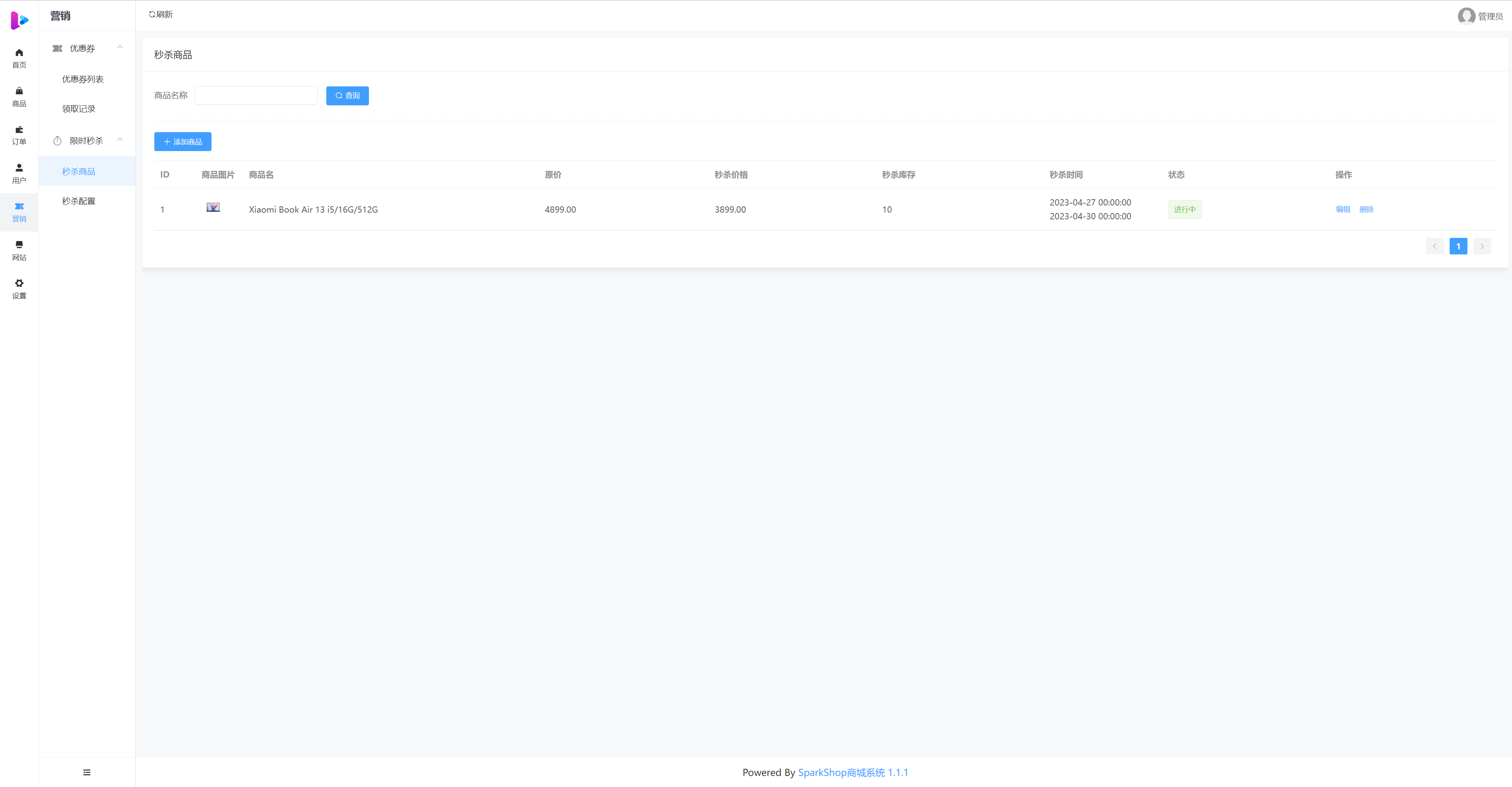
Task: Click the 秒杀价格 column header
Action: pos(732,175)
